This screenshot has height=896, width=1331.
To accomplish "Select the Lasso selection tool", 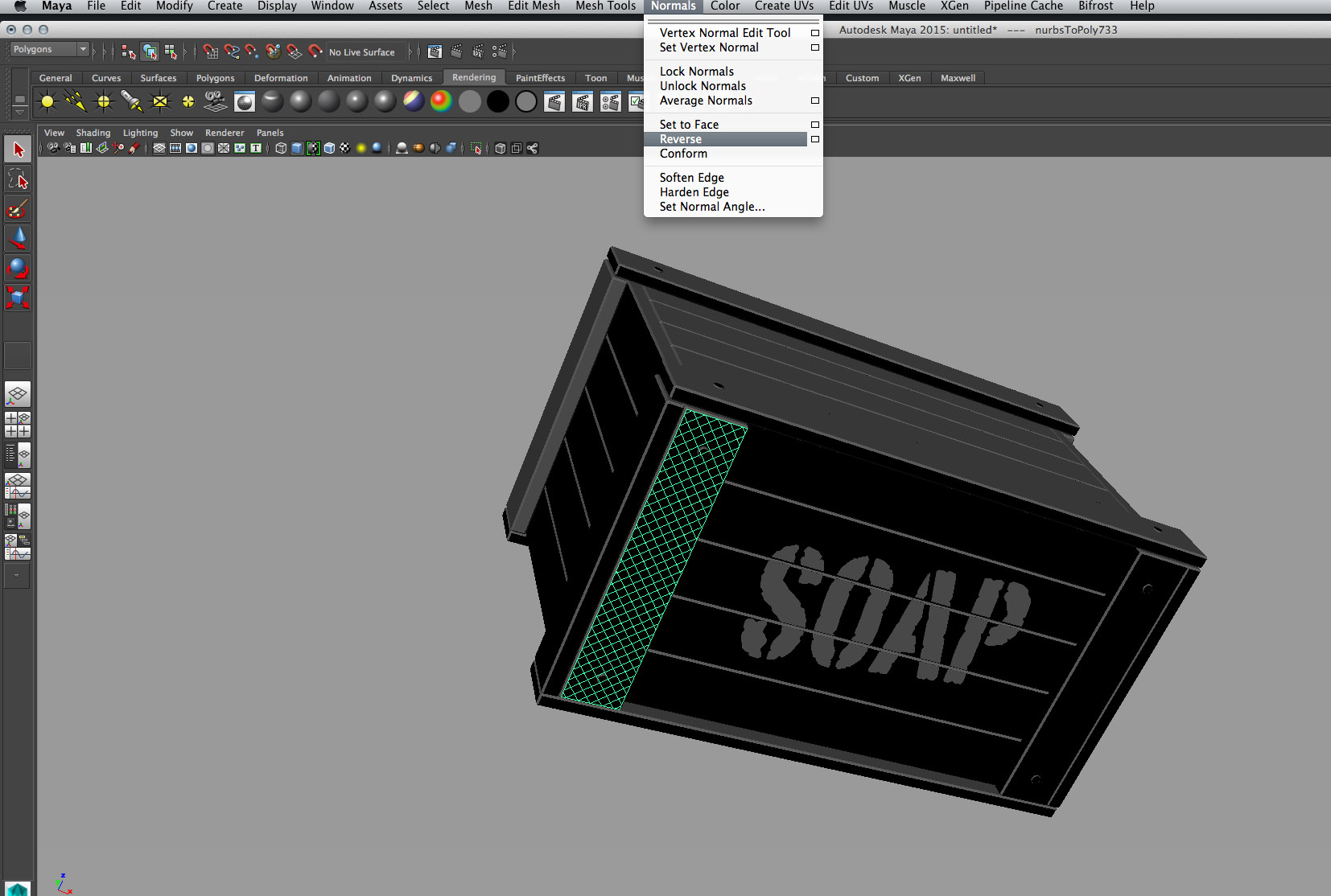I will pyautogui.click(x=18, y=179).
